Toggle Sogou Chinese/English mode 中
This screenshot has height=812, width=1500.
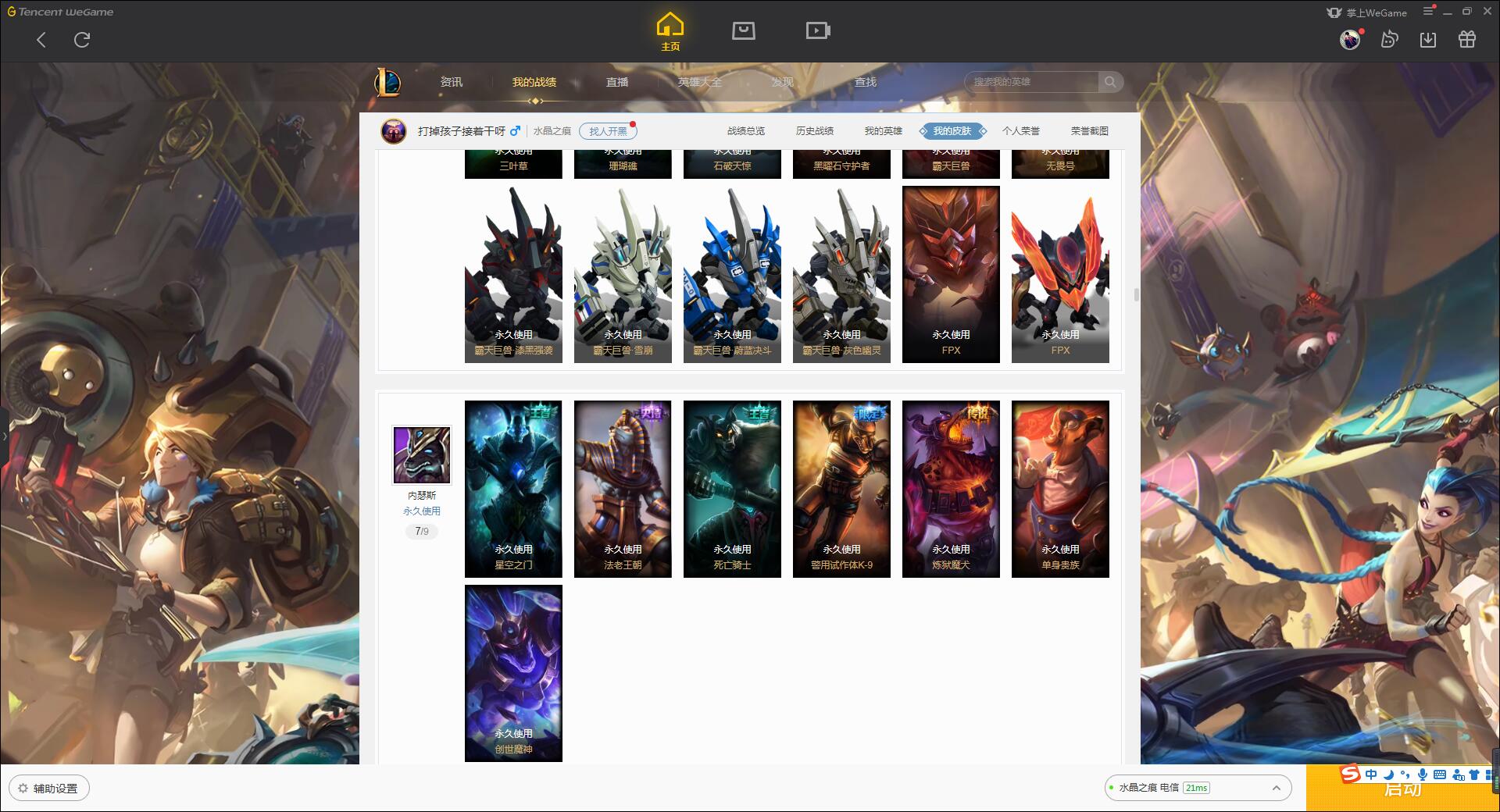tap(1371, 775)
